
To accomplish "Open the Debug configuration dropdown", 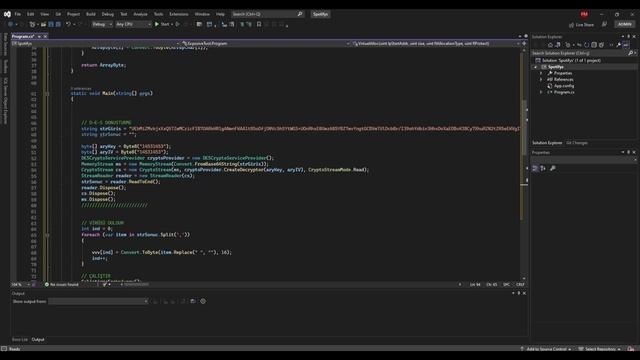I will pyautogui.click(x=102, y=24).
